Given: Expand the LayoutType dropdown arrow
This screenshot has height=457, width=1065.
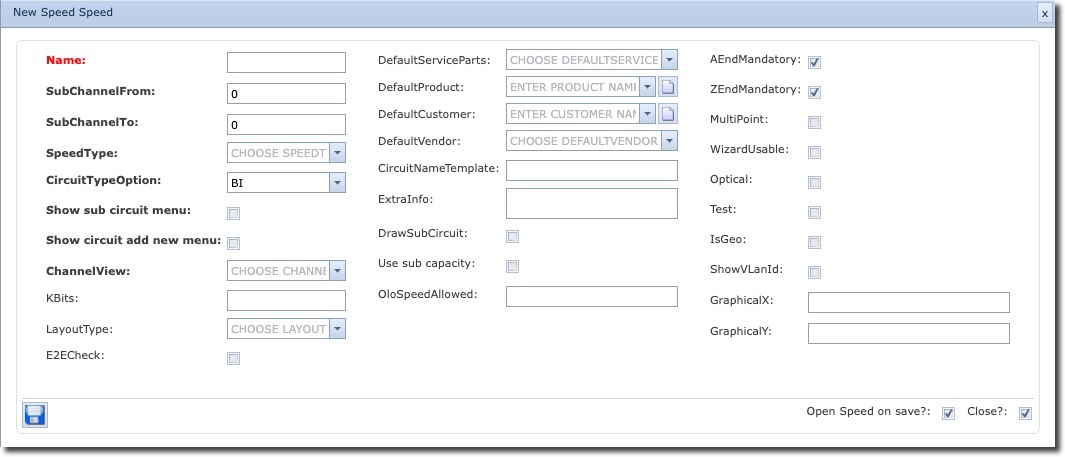Looking at the screenshot, I should pos(337,329).
